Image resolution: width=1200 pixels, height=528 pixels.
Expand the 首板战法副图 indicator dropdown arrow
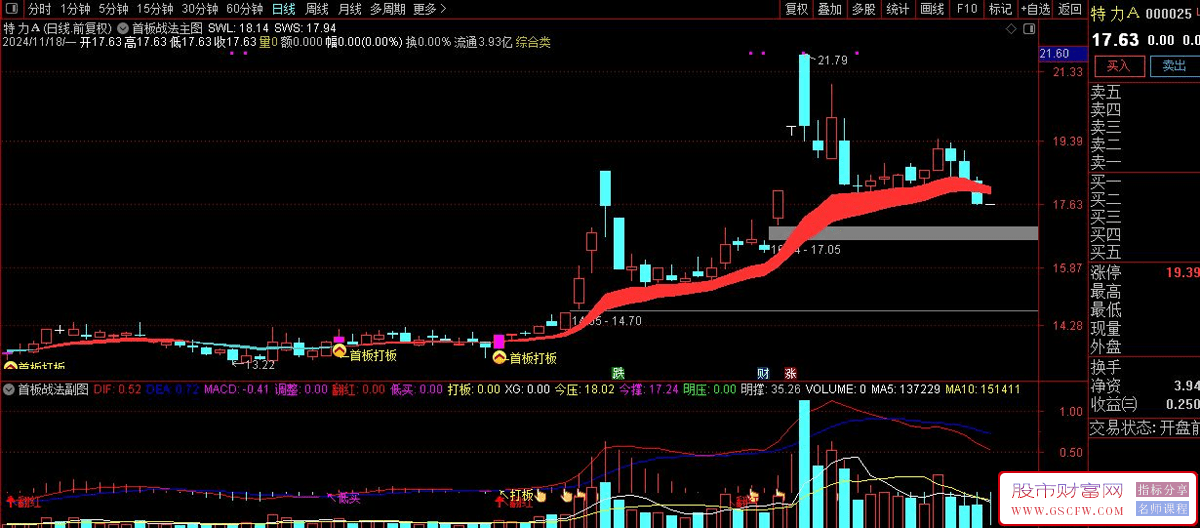point(9,388)
